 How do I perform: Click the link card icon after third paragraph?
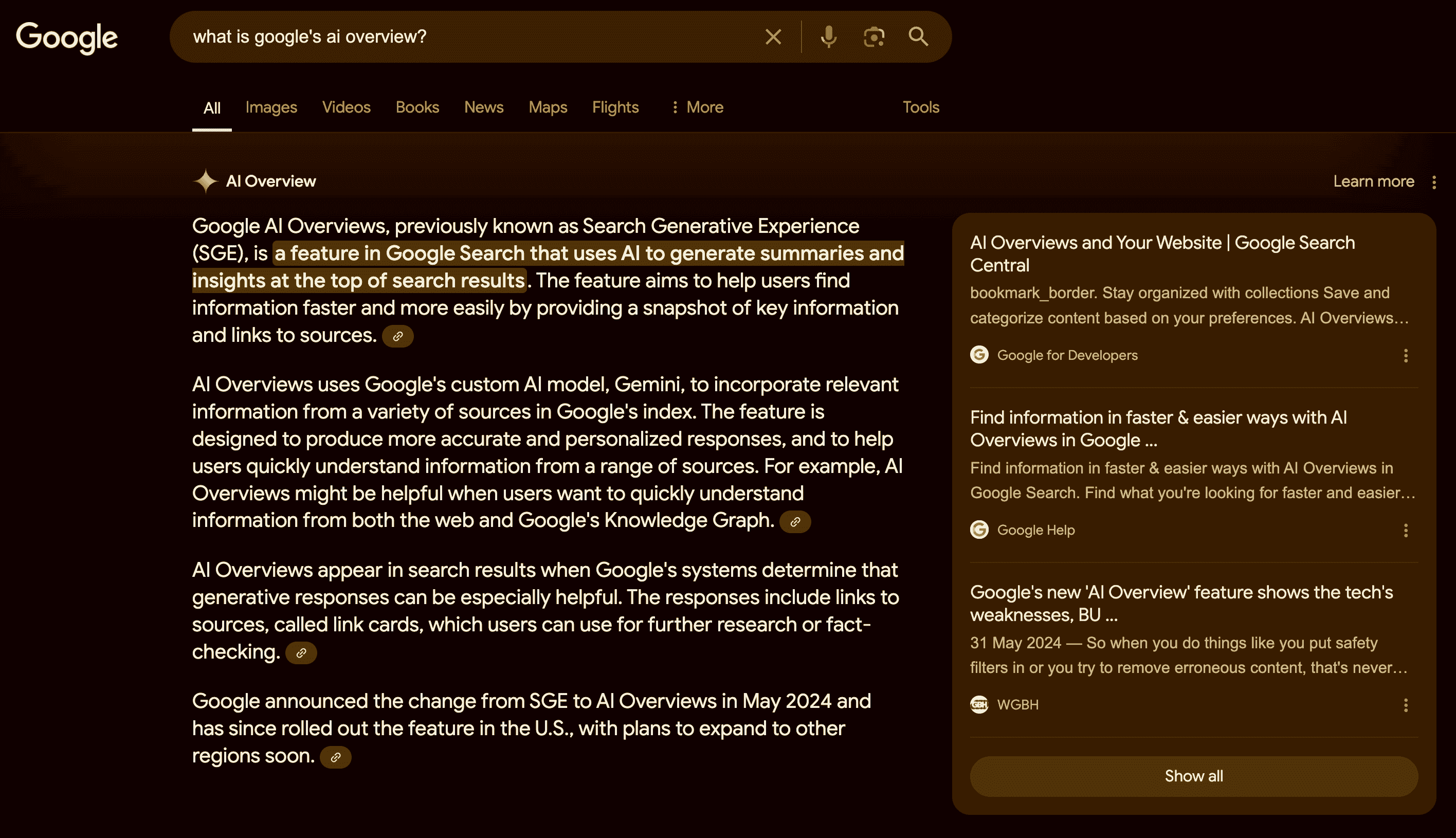[x=301, y=654]
